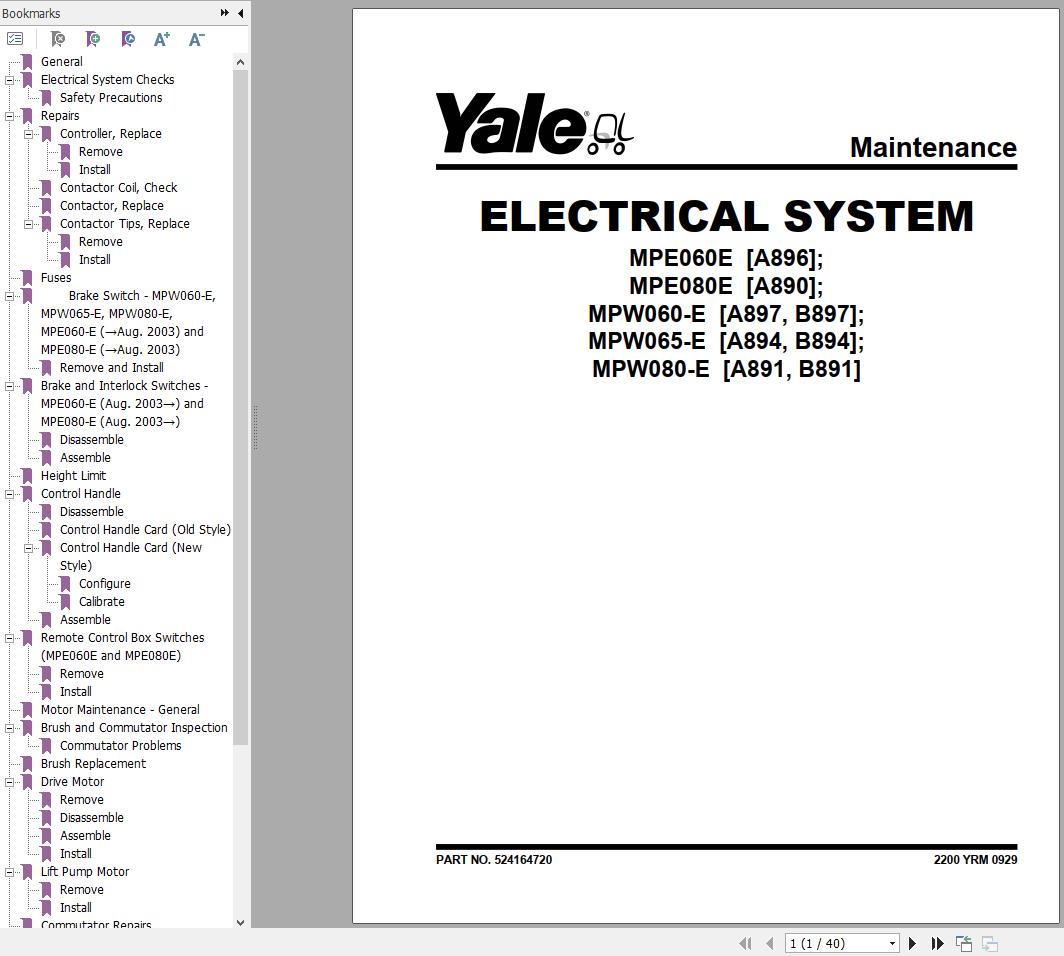Open the panel expand double-chevron menu
Viewport: 1064px width, 956px height.
click(224, 13)
